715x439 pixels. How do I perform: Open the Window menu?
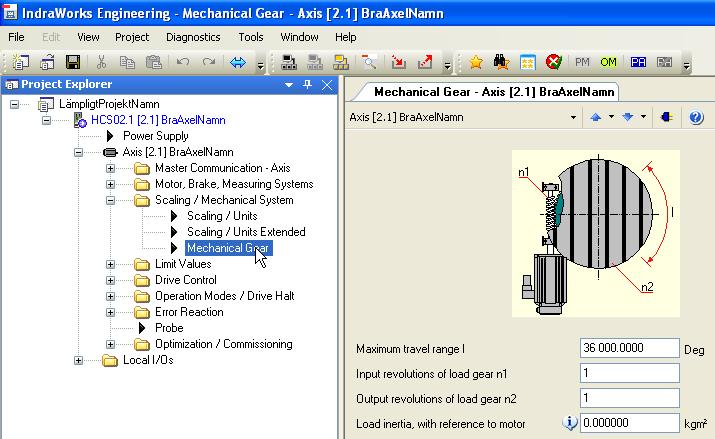(299, 37)
